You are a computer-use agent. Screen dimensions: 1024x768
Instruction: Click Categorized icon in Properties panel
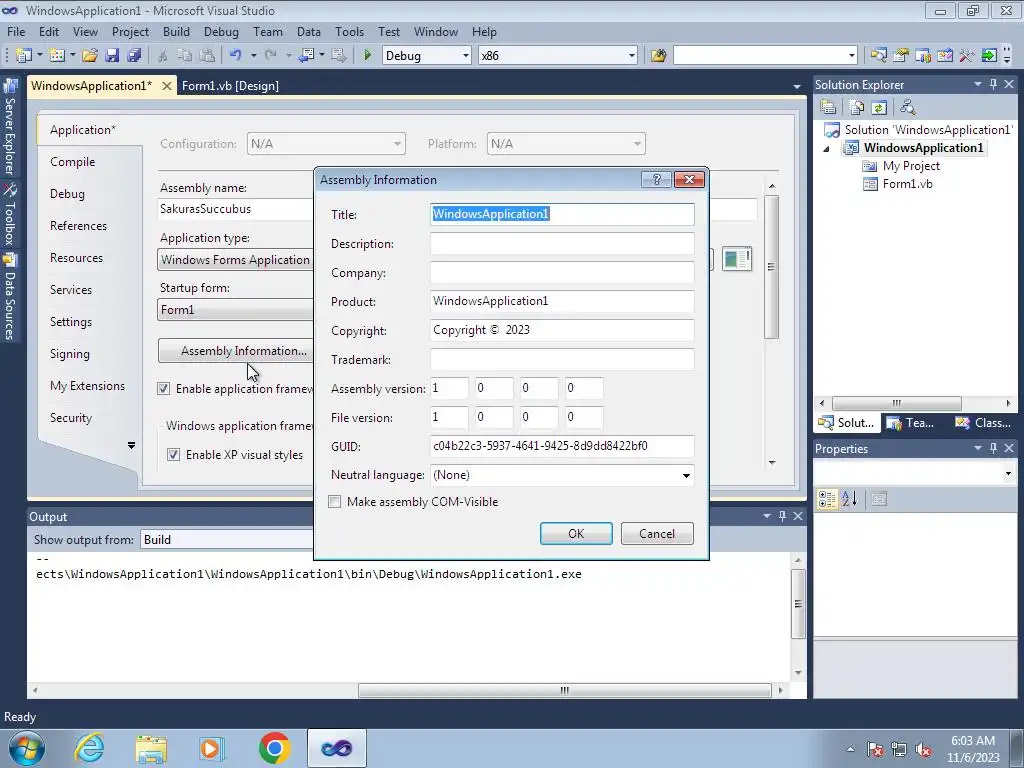[x=827, y=500]
